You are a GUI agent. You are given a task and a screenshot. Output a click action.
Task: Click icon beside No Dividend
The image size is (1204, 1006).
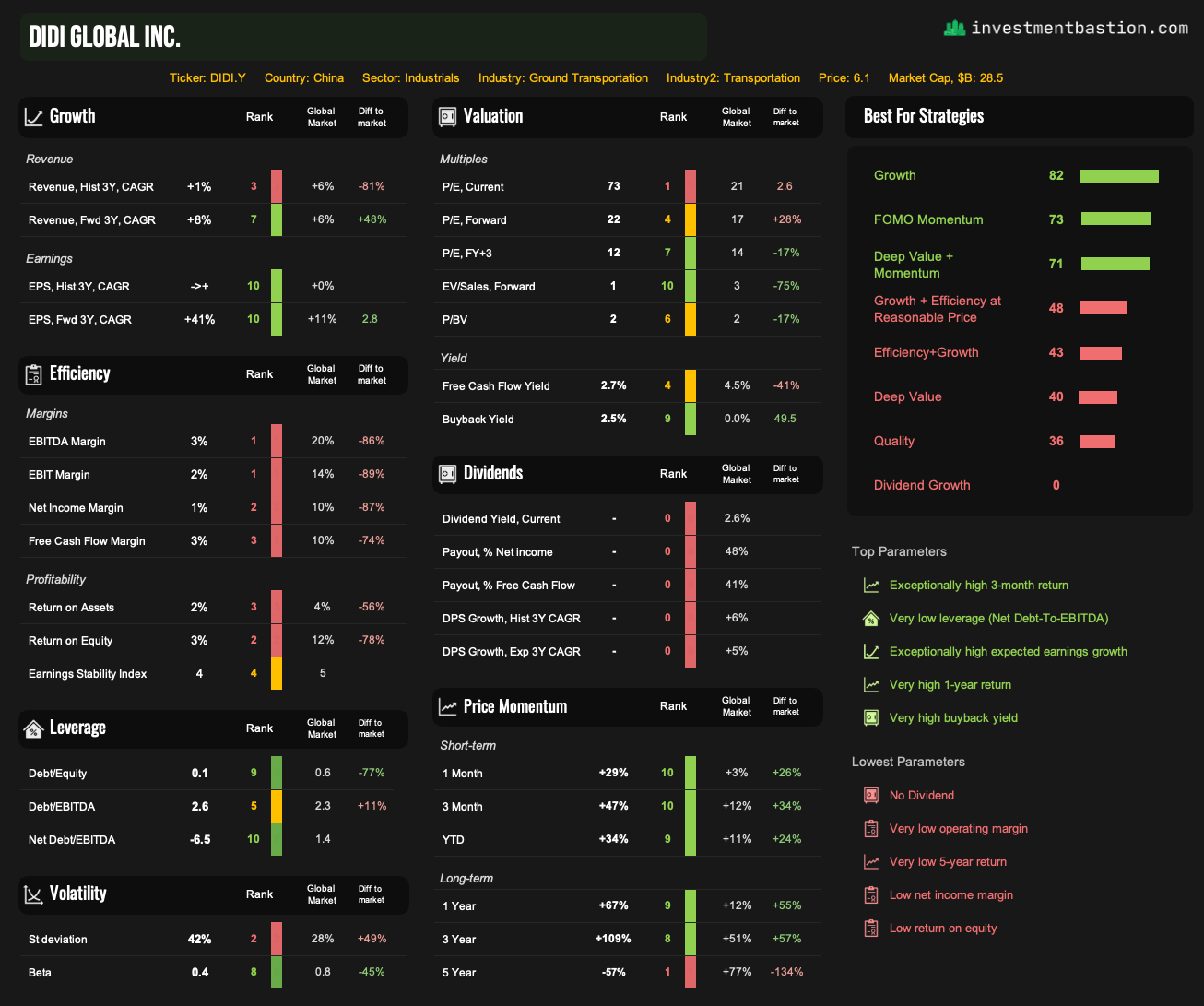pyautogui.click(x=871, y=796)
